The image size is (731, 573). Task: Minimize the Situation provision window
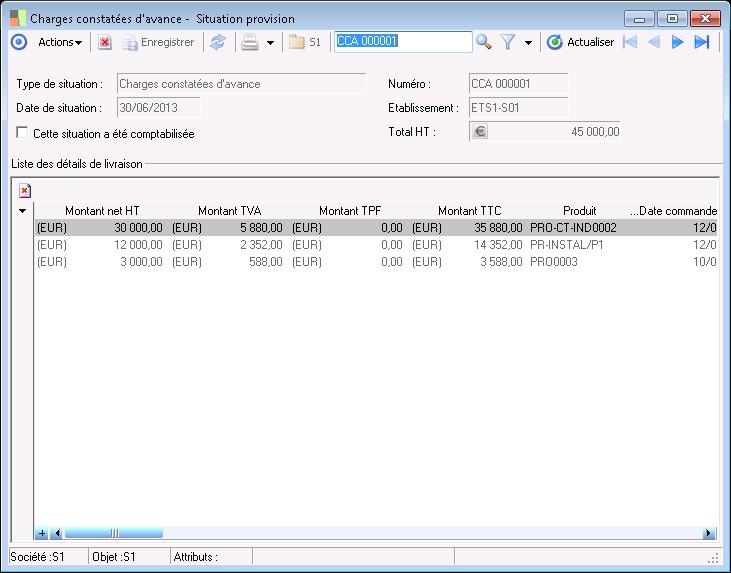tap(639, 19)
